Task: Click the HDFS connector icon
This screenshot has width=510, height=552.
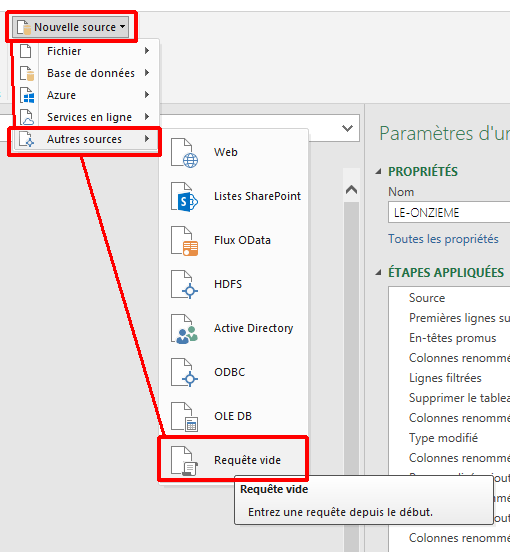Action: tap(184, 285)
